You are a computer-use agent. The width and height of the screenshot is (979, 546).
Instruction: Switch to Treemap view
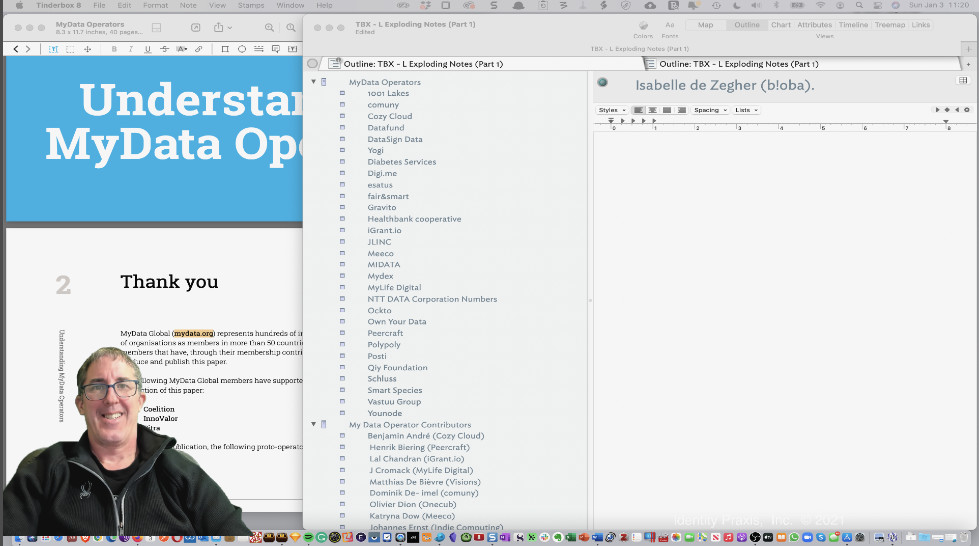click(890, 25)
